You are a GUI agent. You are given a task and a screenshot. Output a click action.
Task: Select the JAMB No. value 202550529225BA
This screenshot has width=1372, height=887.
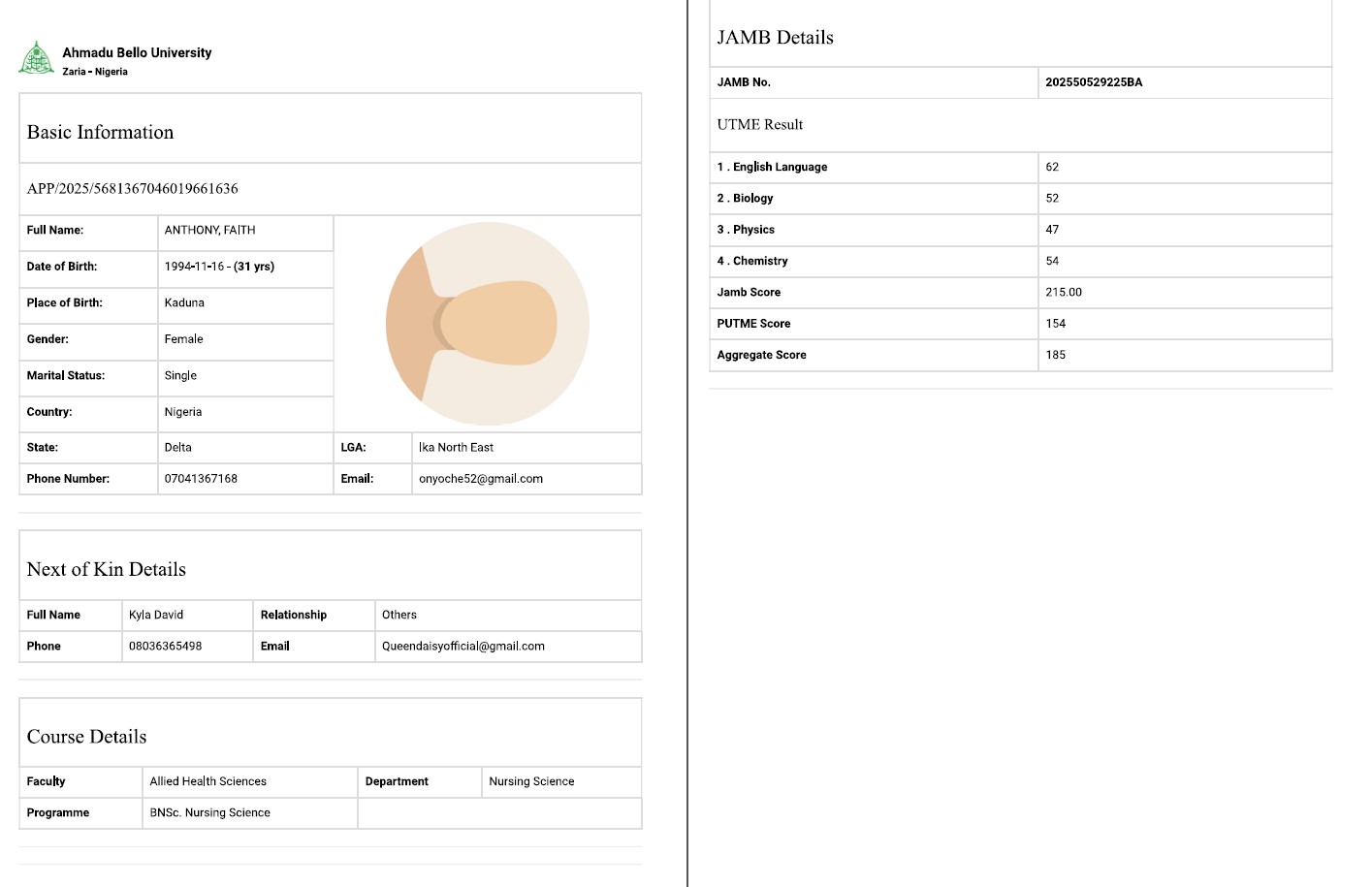click(1094, 82)
